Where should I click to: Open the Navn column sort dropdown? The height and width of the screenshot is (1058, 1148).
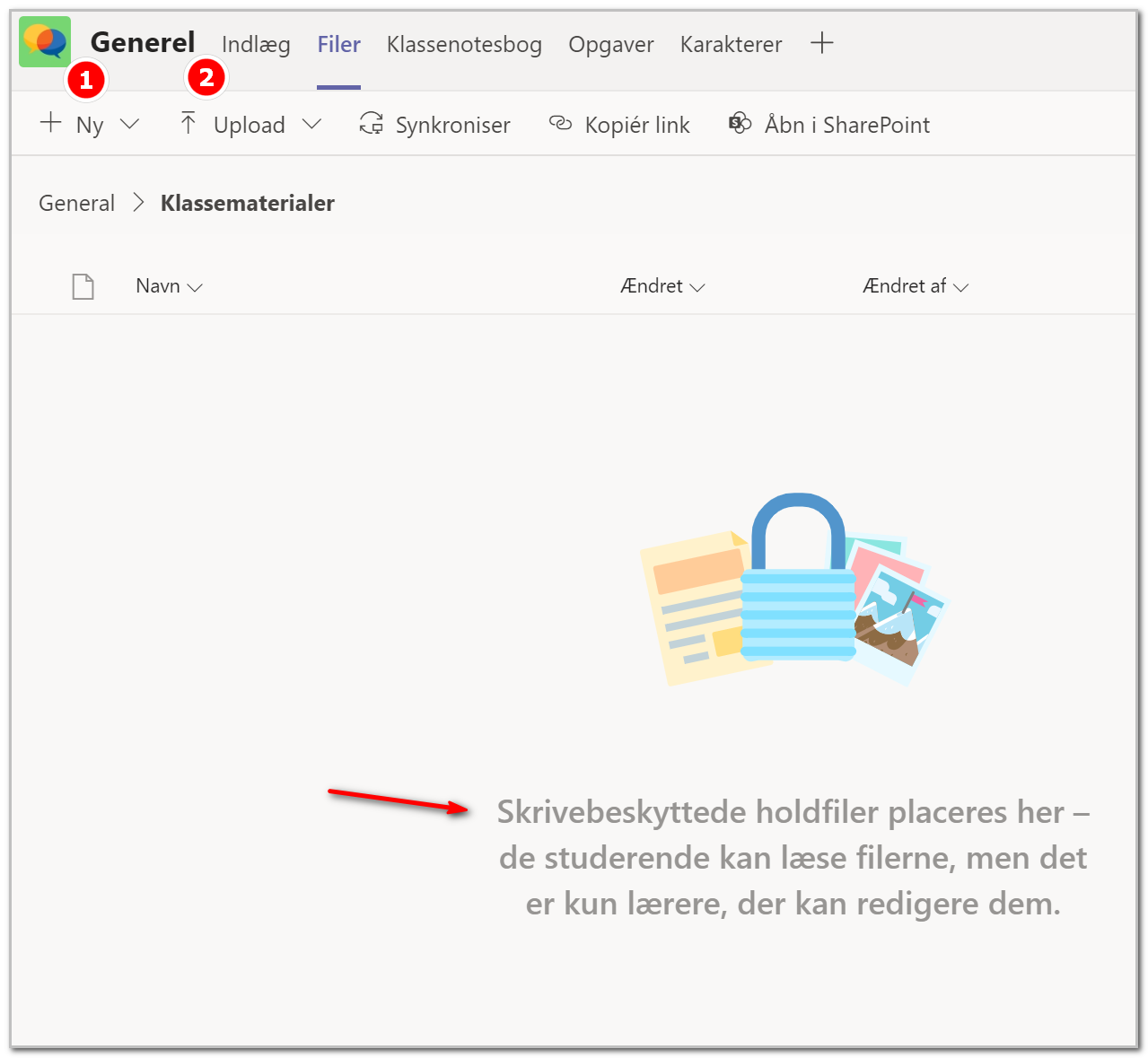click(x=169, y=286)
